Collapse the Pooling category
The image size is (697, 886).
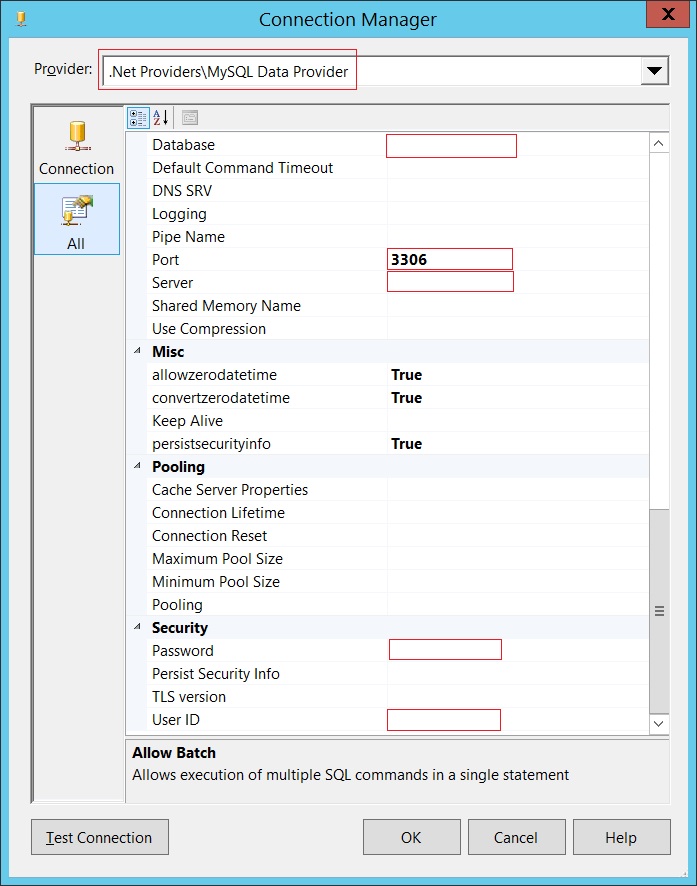tap(137, 466)
